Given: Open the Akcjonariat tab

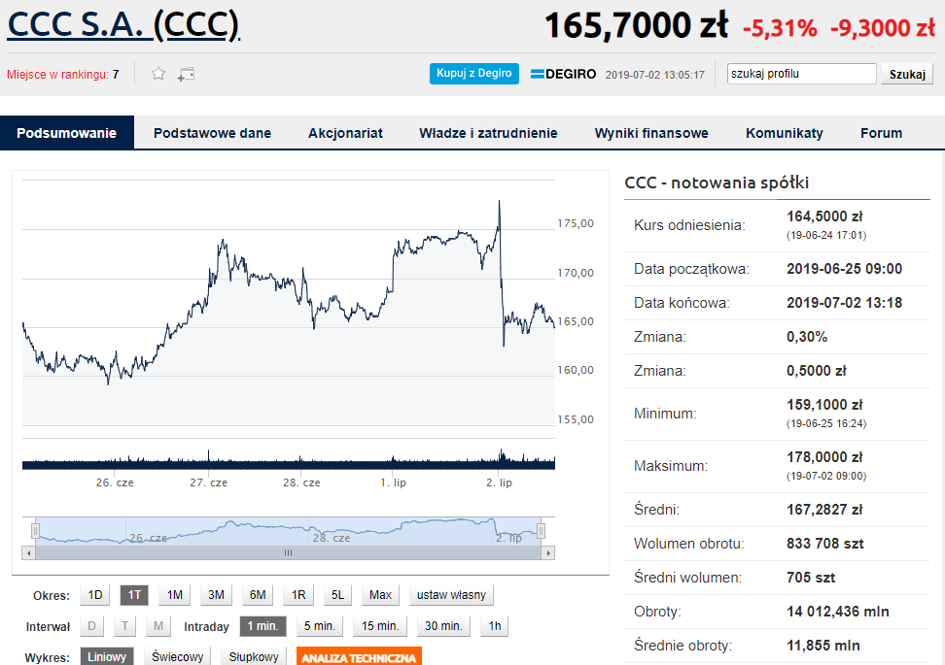Looking at the screenshot, I should [345, 133].
